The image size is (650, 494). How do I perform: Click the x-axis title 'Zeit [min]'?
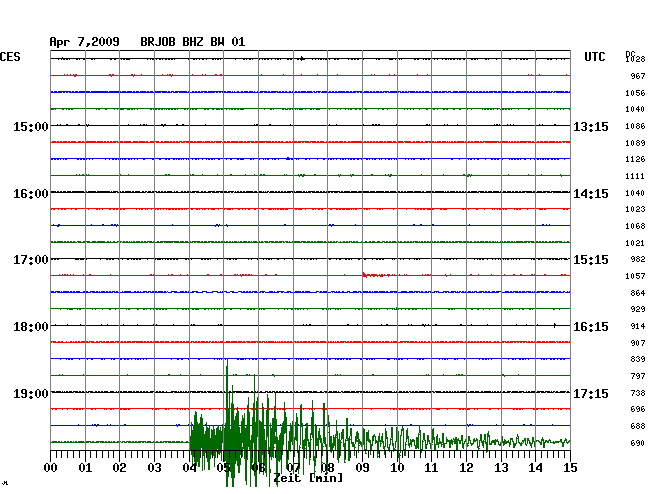(x=308, y=478)
